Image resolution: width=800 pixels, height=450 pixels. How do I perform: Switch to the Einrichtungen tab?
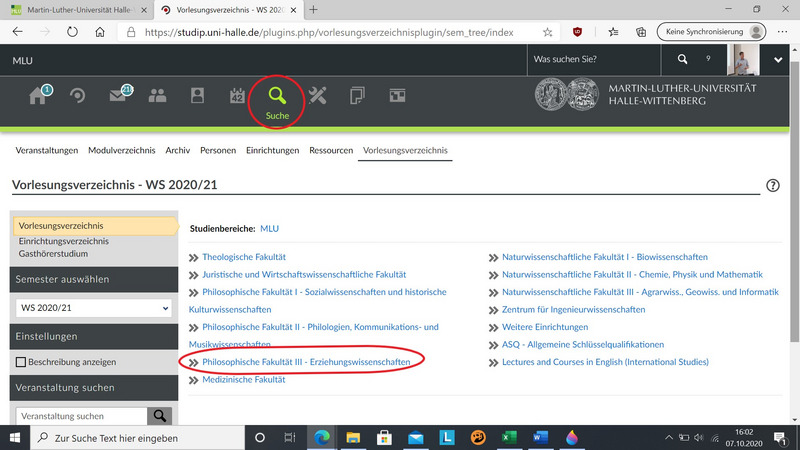(x=272, y=150)
